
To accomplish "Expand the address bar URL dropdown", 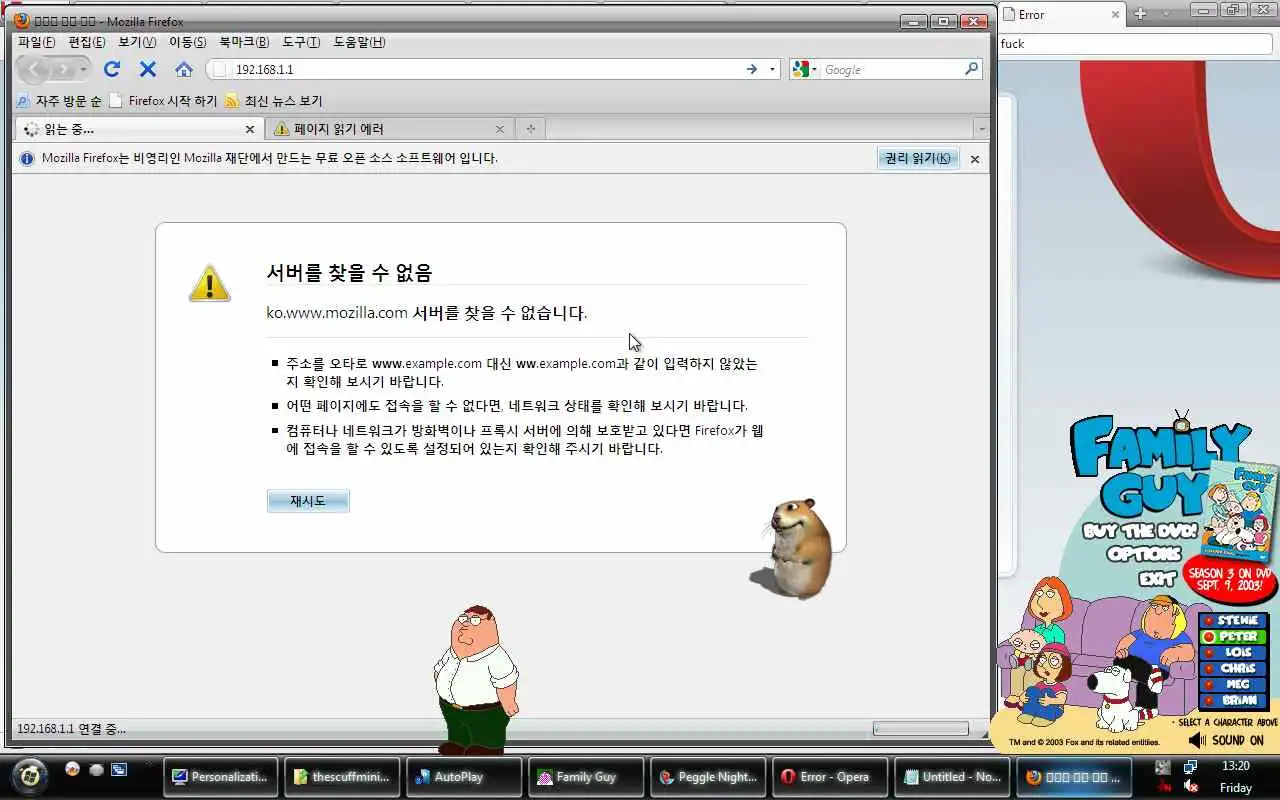I will tap(772, 69).
